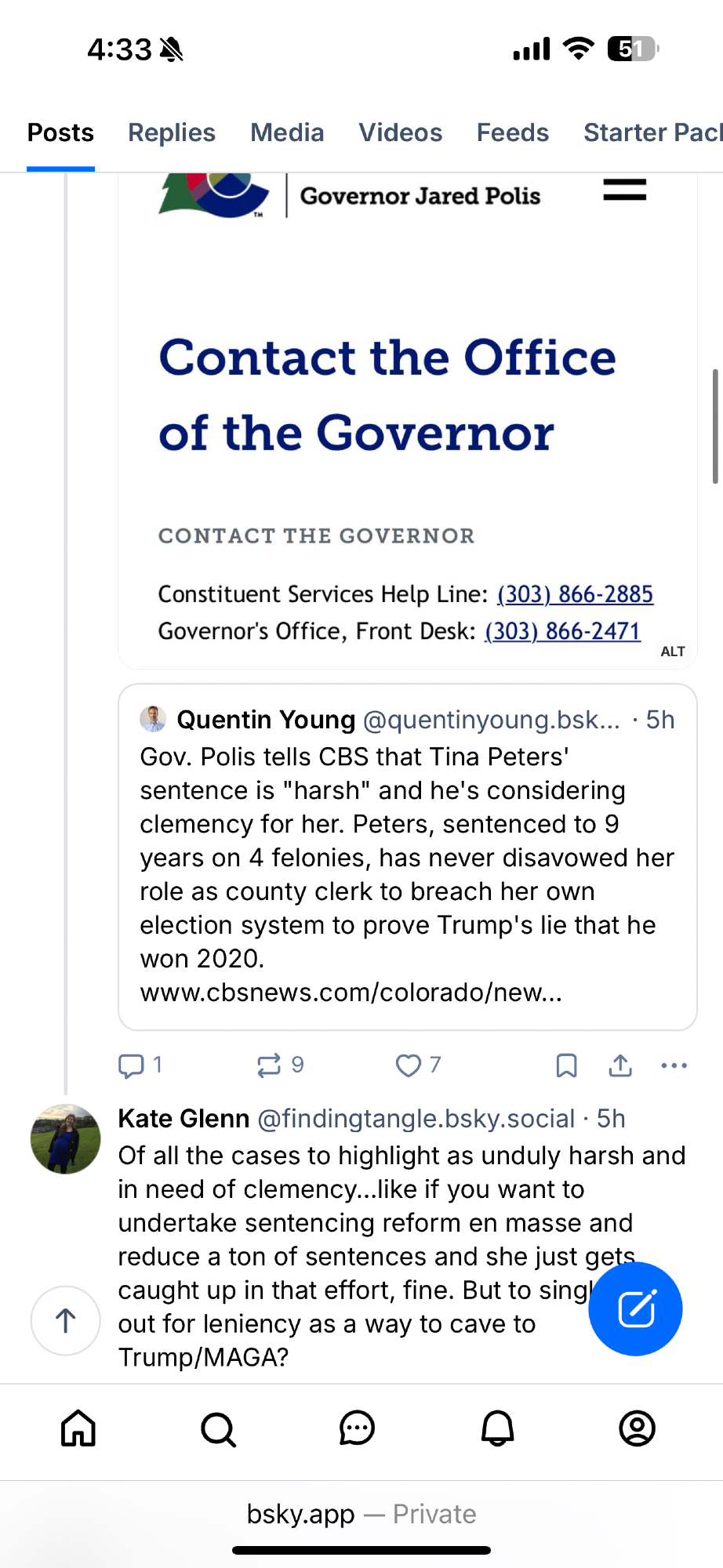Open the Feeds tab
This screenshot has height=1568, width=723.
513,132
